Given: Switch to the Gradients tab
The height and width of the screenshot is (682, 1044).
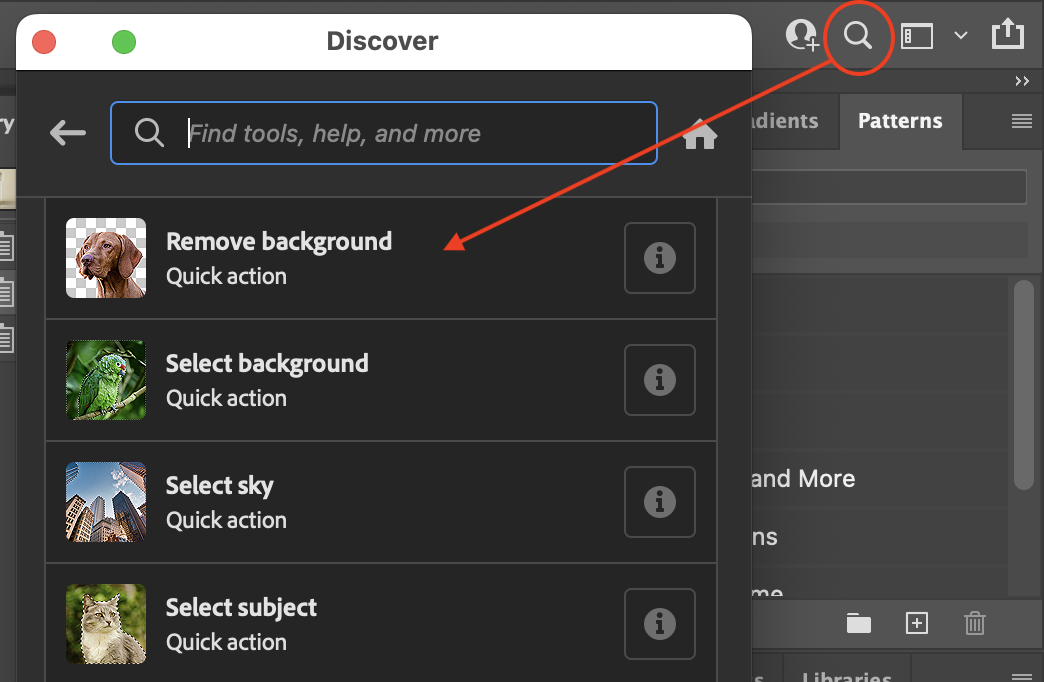Looking at the screenshot, I should point(789,121).
